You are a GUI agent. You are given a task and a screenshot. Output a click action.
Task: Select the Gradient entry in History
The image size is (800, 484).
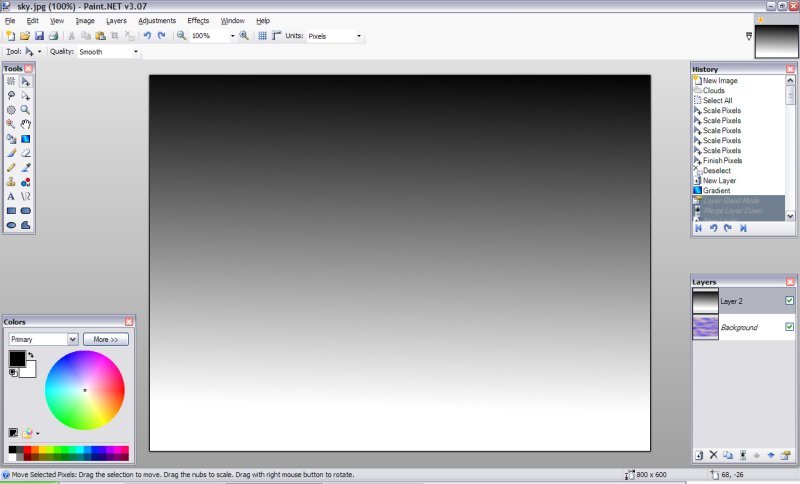(716, 190)
